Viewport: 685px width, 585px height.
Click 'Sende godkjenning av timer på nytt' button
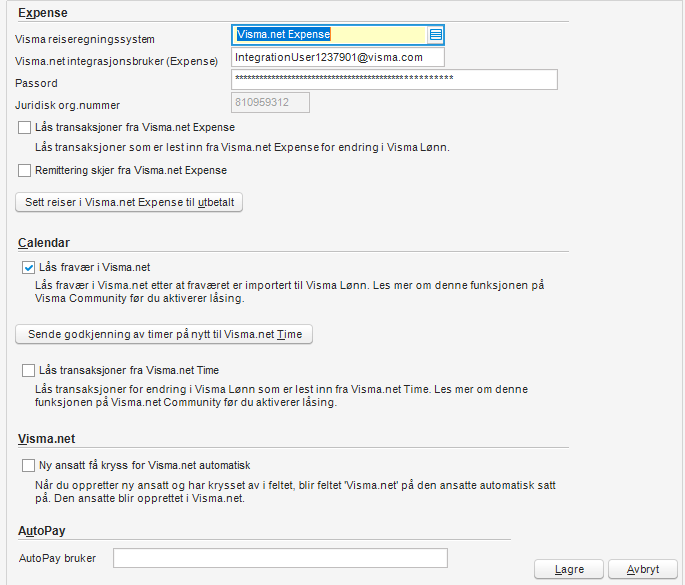coord(165,334)
